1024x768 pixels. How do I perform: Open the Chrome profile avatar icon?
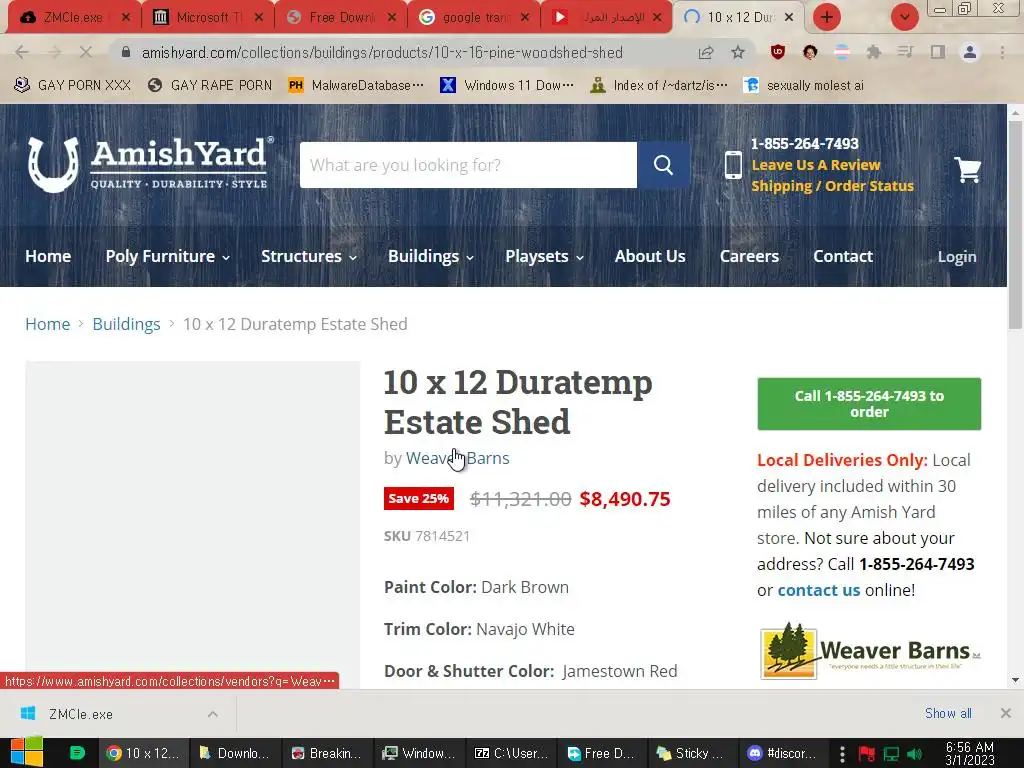(x=970, y=52)
